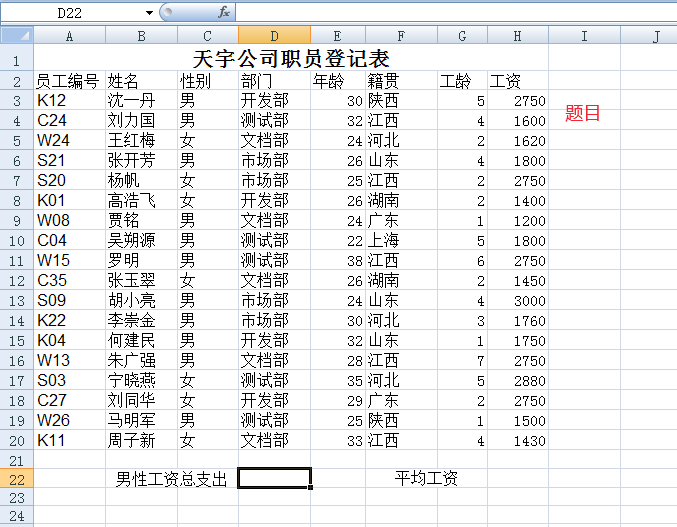The image size is (677, 527).
Task: Click the name cell 杨帆
Action: coord(142,180)
